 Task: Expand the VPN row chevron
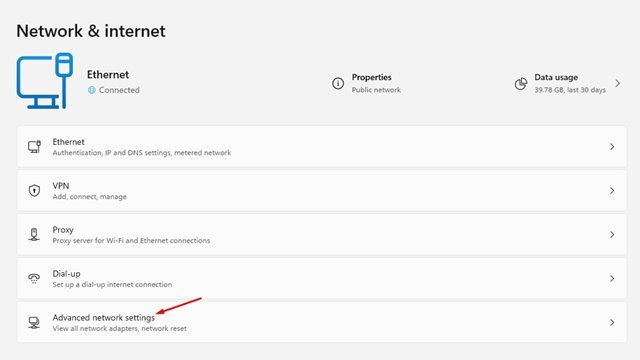[612, 191]
